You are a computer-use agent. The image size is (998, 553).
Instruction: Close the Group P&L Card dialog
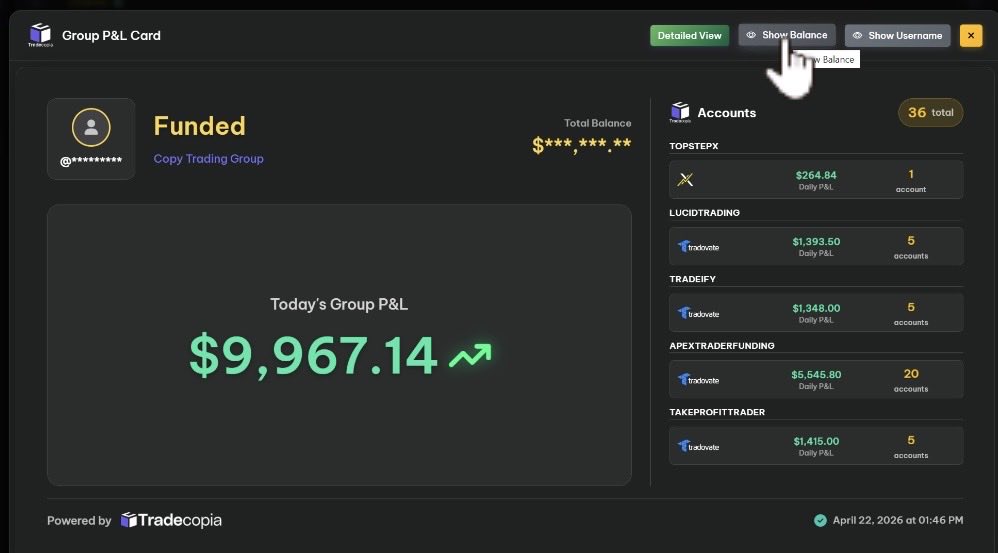tap(971, 36)
